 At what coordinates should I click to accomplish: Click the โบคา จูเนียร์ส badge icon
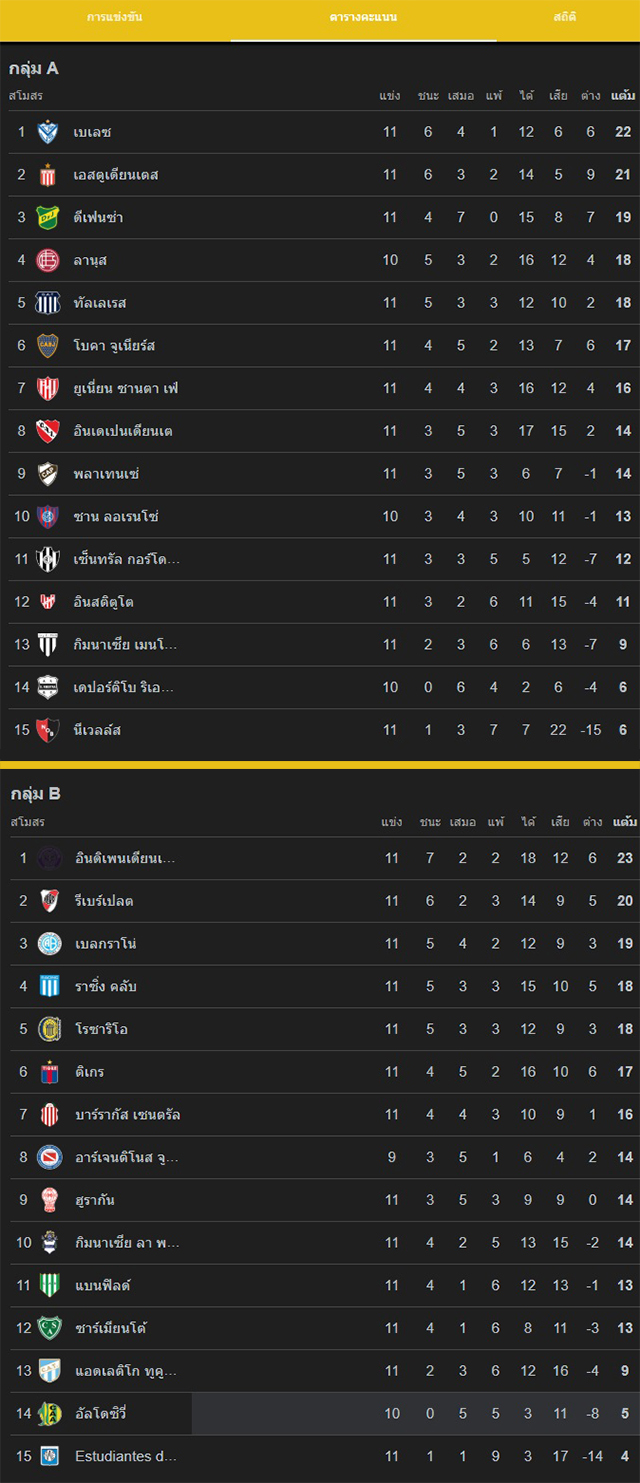pyautogui.click(x=48, y=345)
